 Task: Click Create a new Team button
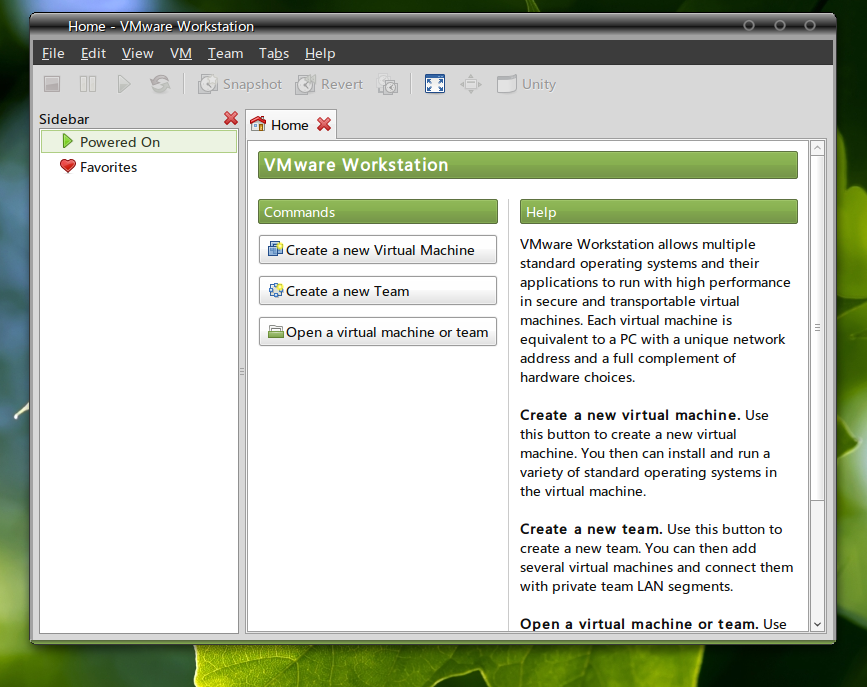click(378, 290)
